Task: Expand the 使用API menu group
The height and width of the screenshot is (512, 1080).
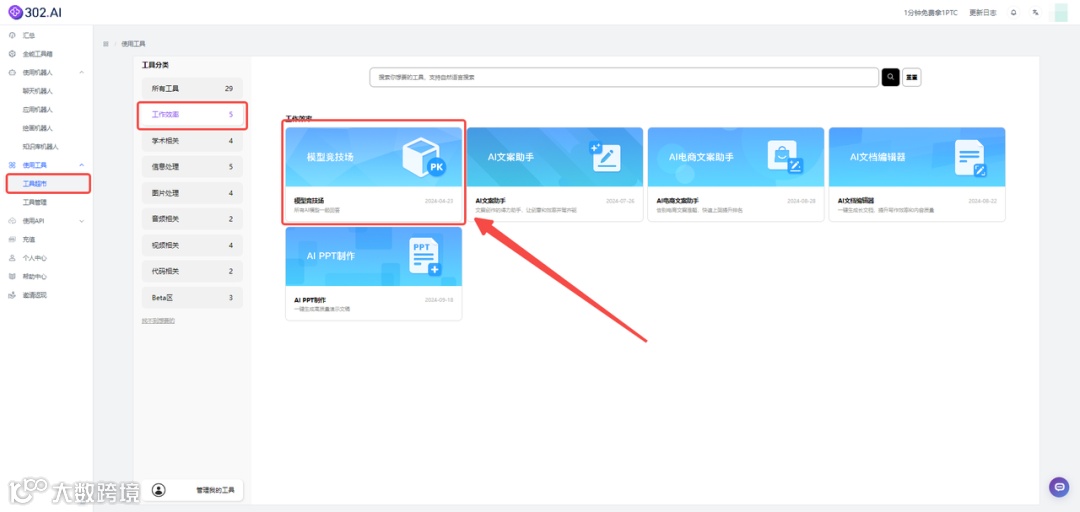Action: click(82, 221)
